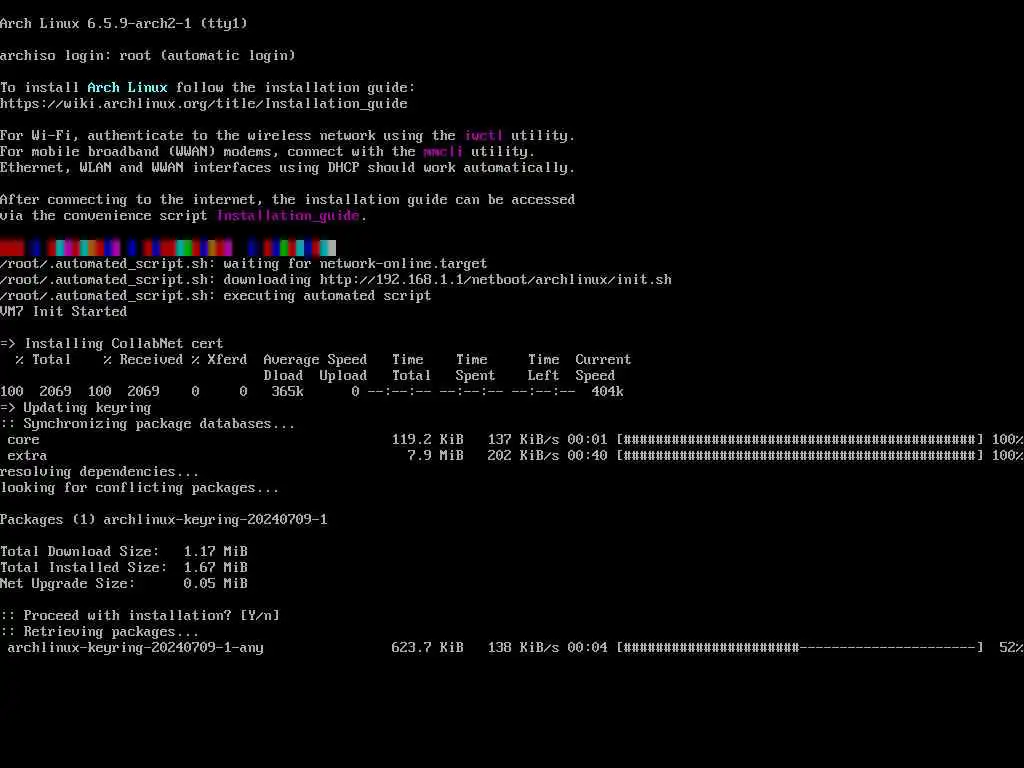Screen dimensions: 1024x768
Task: Click the purple iwctl utility name
Action: [483, 136]
